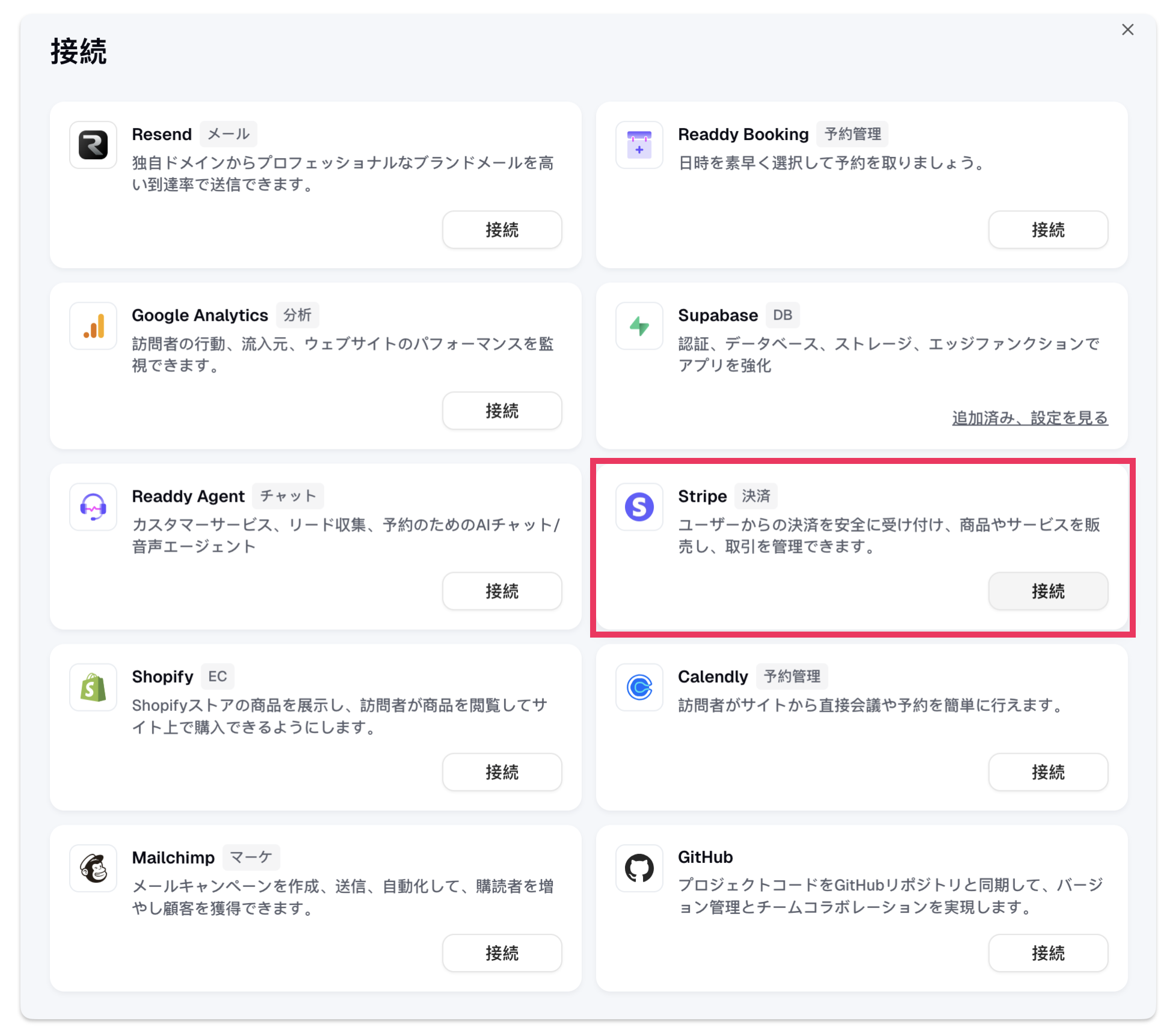Click the Shopify title text

click(162, 676)
